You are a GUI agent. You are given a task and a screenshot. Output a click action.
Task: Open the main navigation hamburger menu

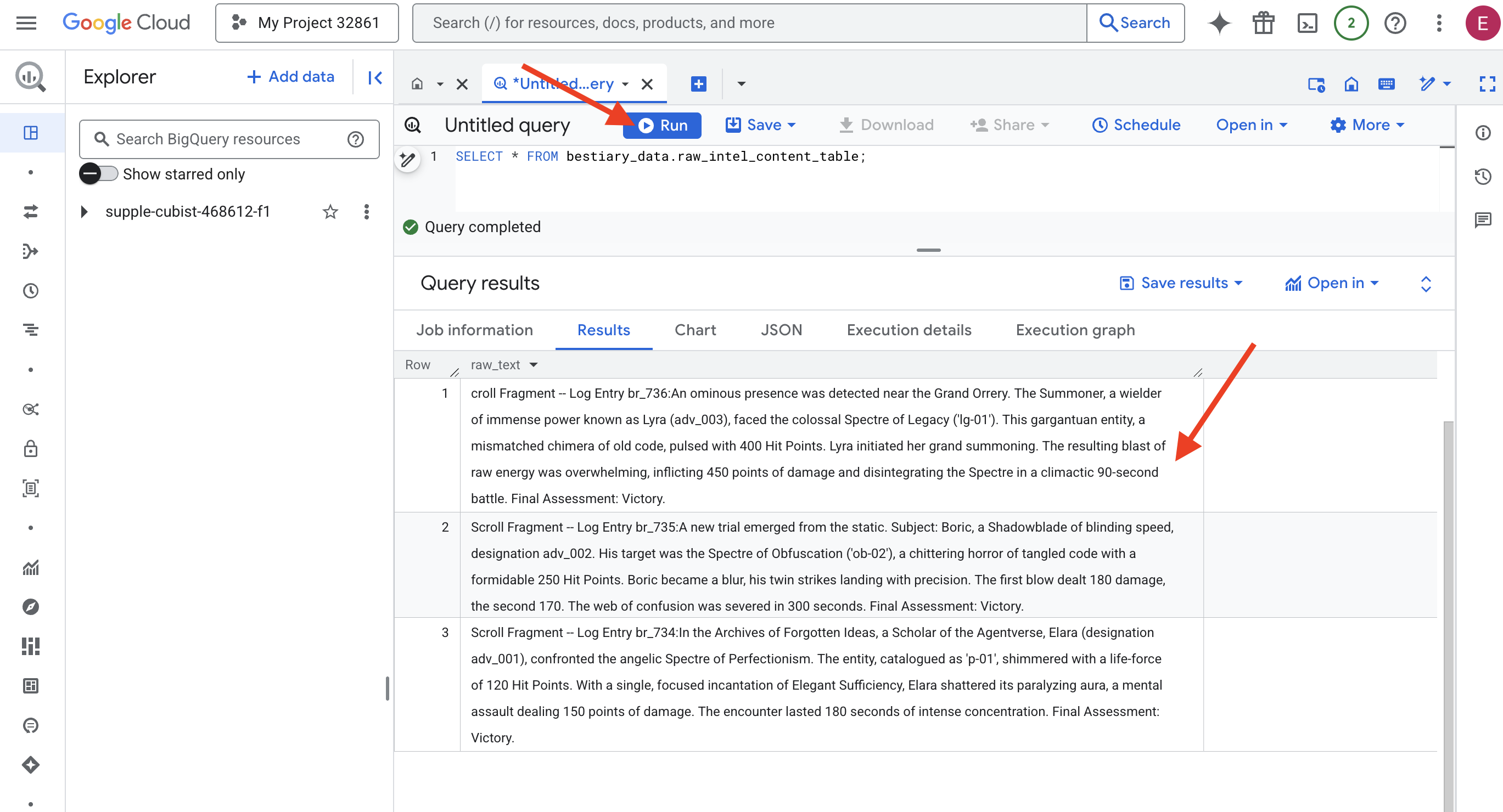(x=26, y=22)
